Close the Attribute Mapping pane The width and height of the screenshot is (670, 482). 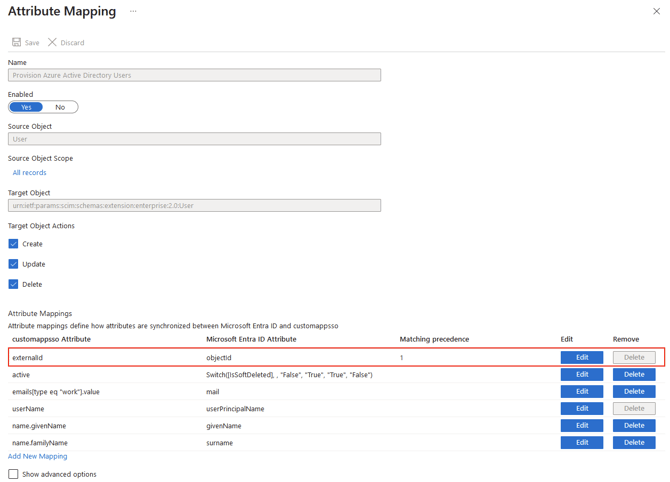point(656,12)
